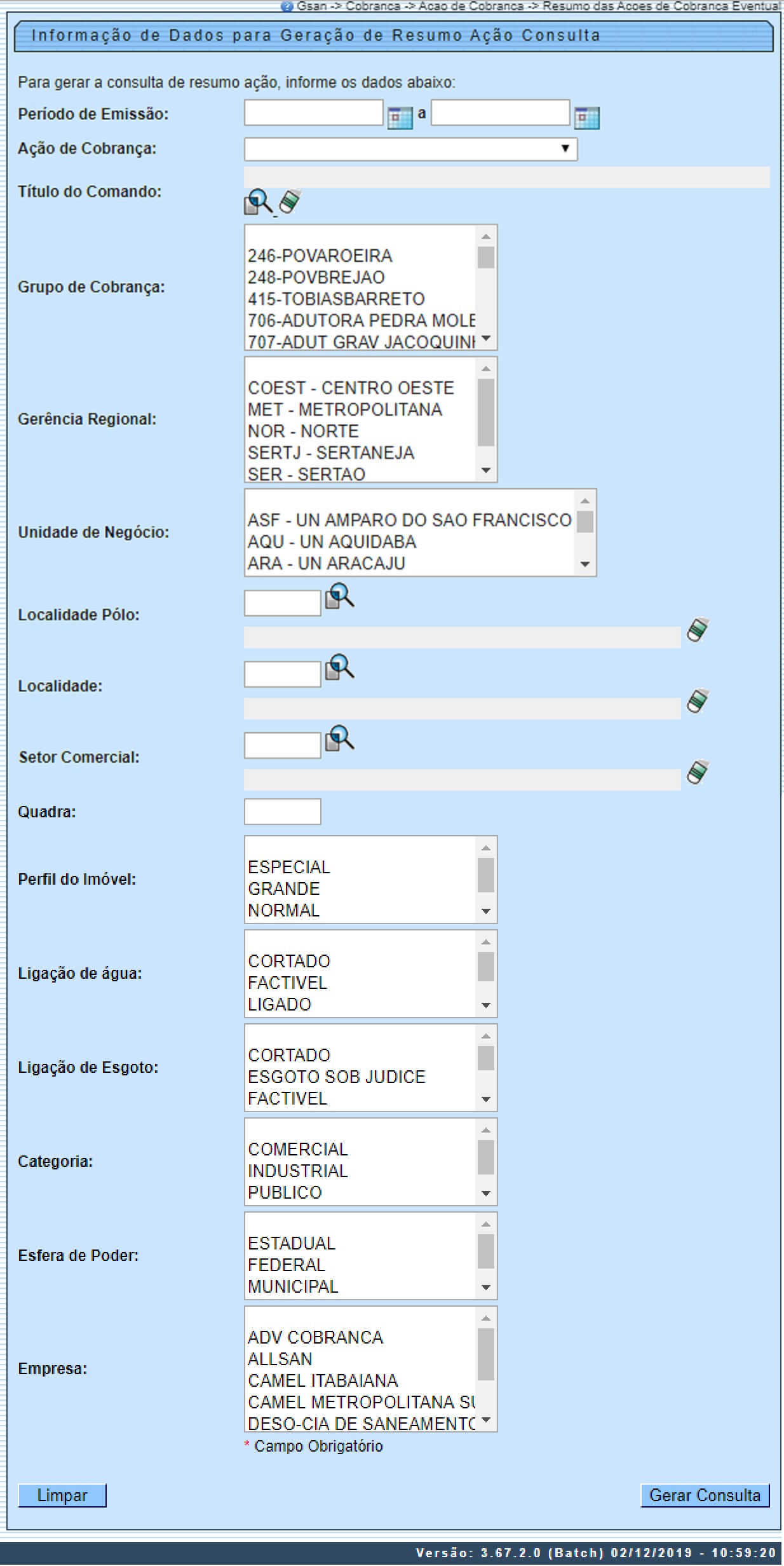Open the help icon beside Gsan breadcrumb
Screen dimensions: 784x1566
(287, 6)
